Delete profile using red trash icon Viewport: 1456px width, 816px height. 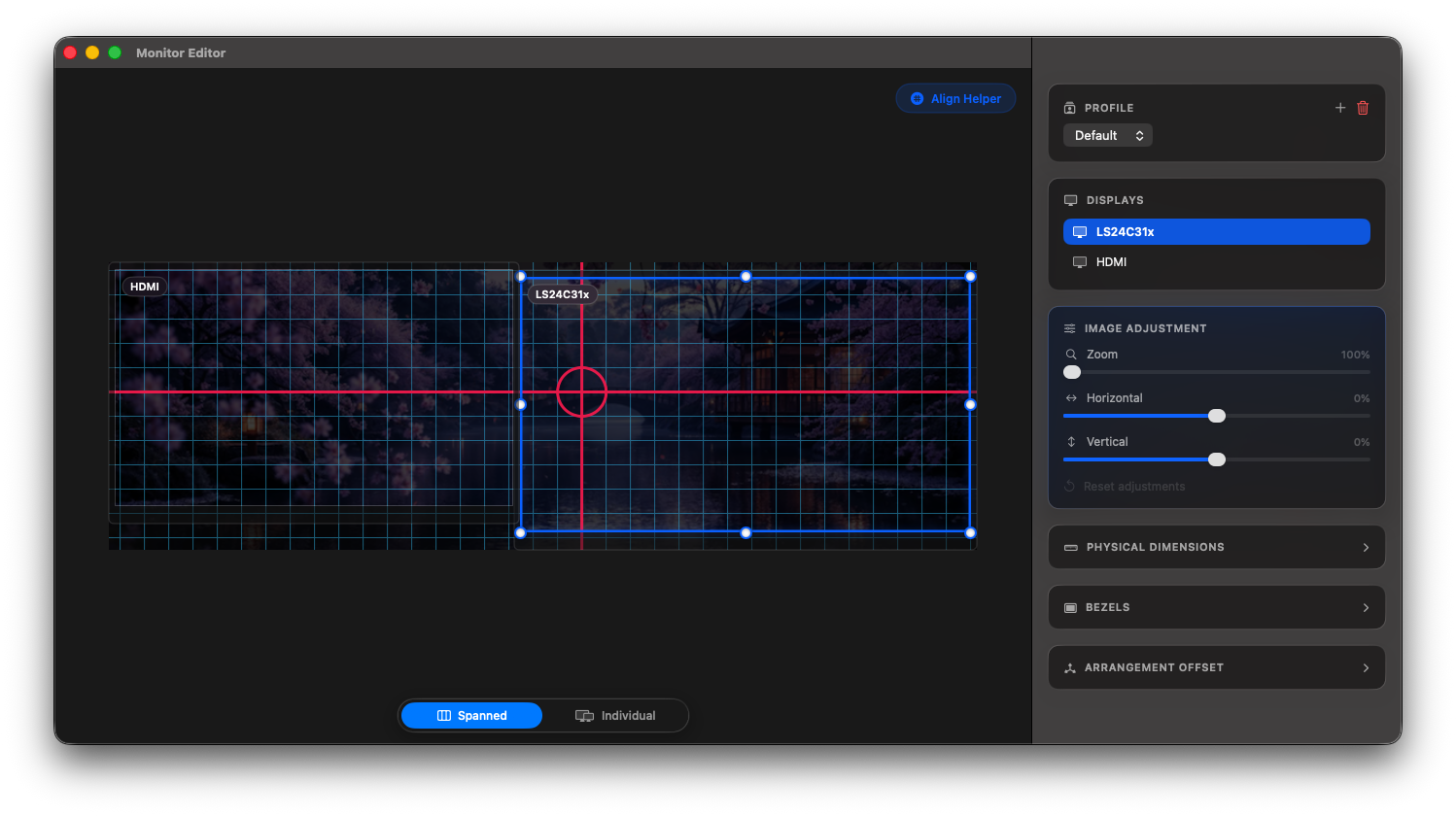1363,108
